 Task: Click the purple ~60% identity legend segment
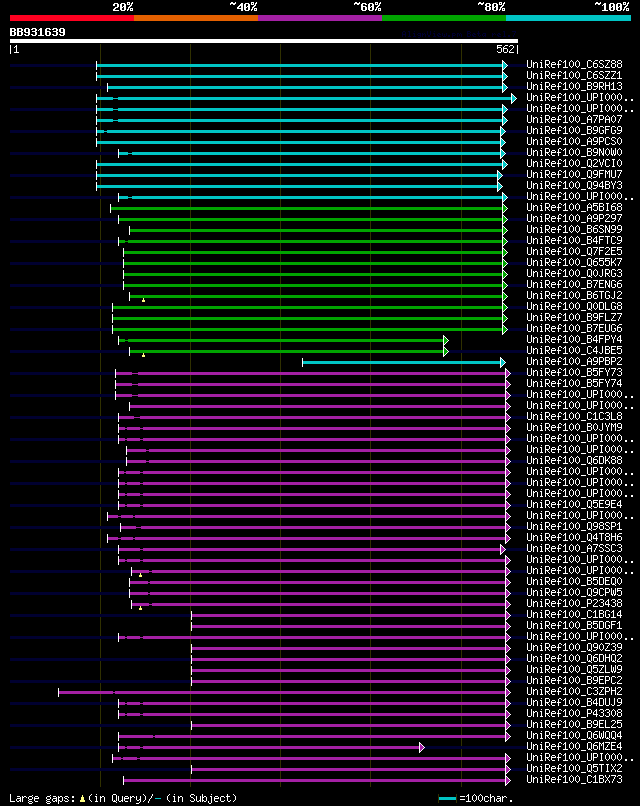point(320,18)
